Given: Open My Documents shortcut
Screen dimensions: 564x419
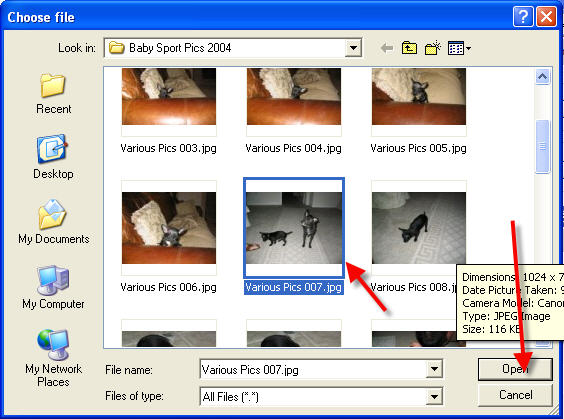Looking at the screenshot, I should pos(54,222).
